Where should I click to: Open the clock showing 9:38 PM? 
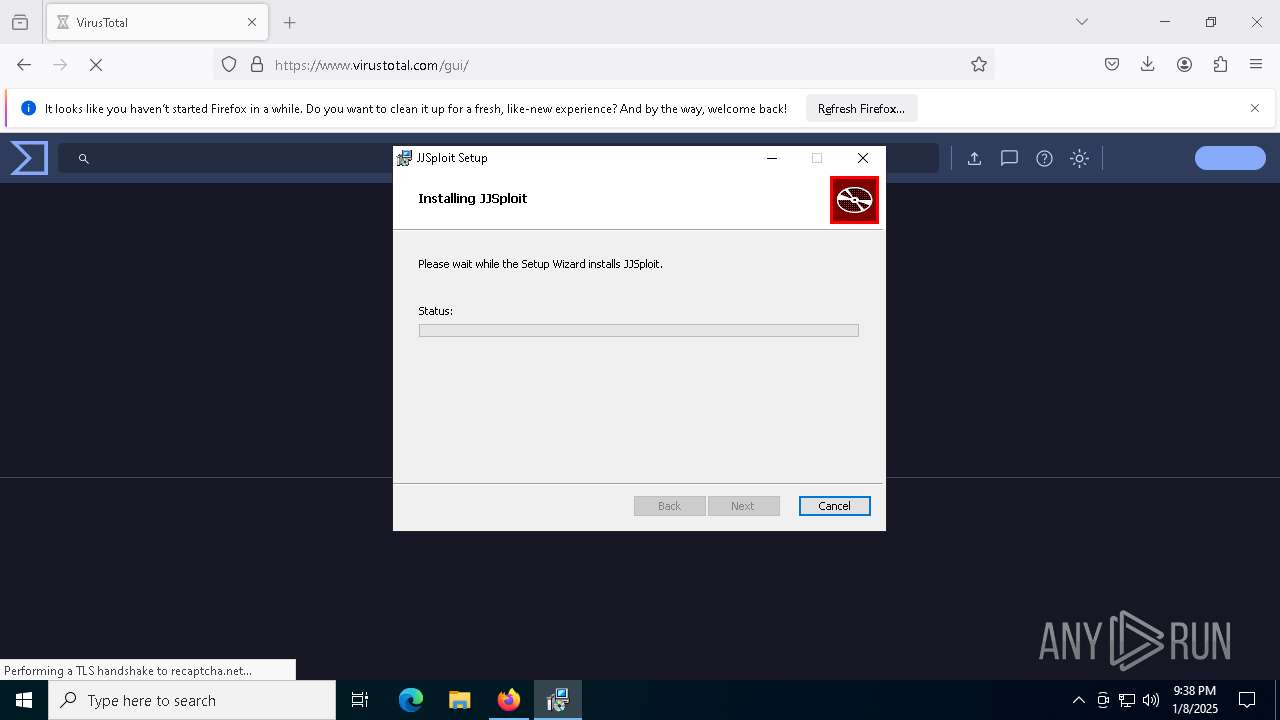click(x=1195, y=700)
